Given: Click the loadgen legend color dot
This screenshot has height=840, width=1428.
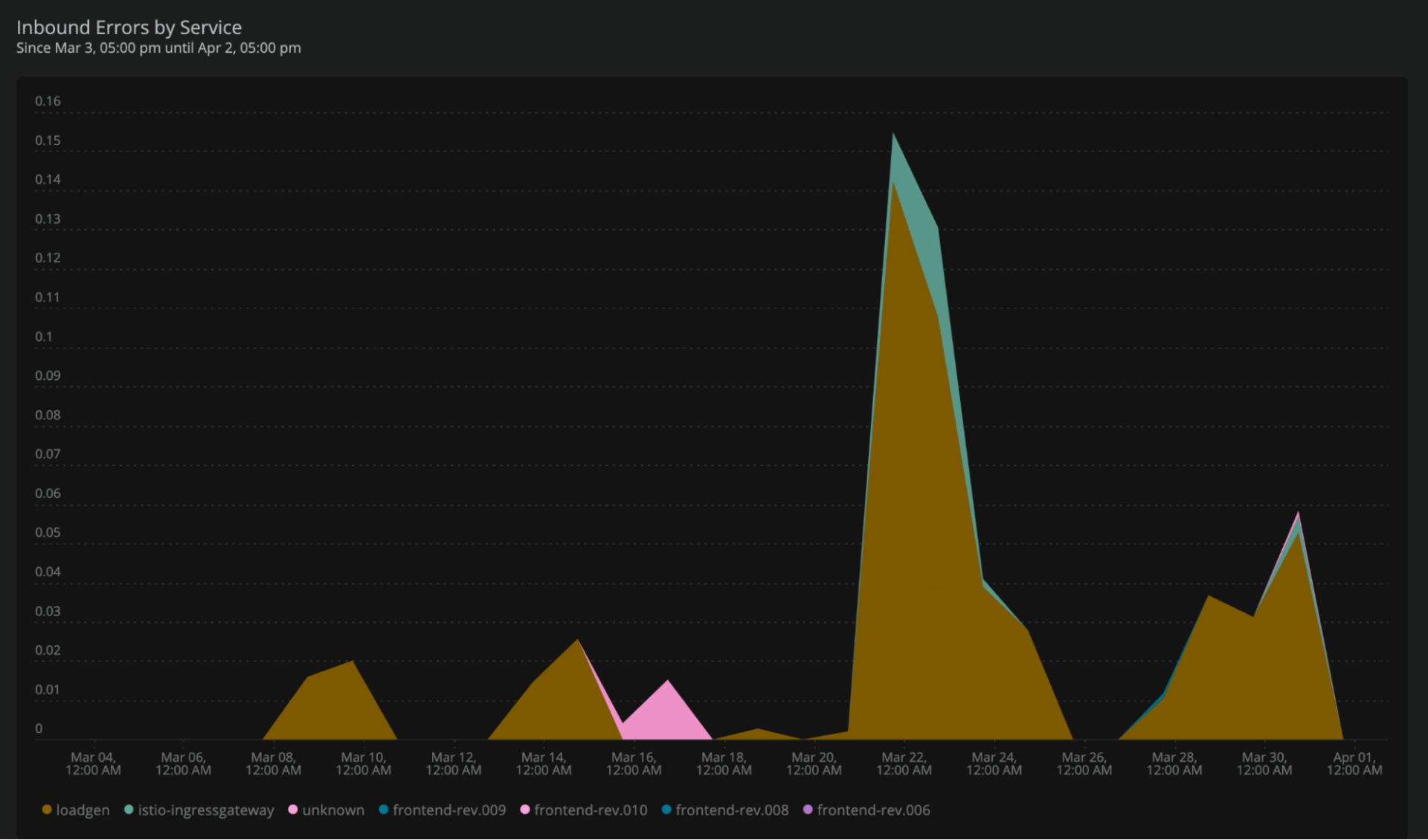Looking at the screenshot, I should [48, 810].
